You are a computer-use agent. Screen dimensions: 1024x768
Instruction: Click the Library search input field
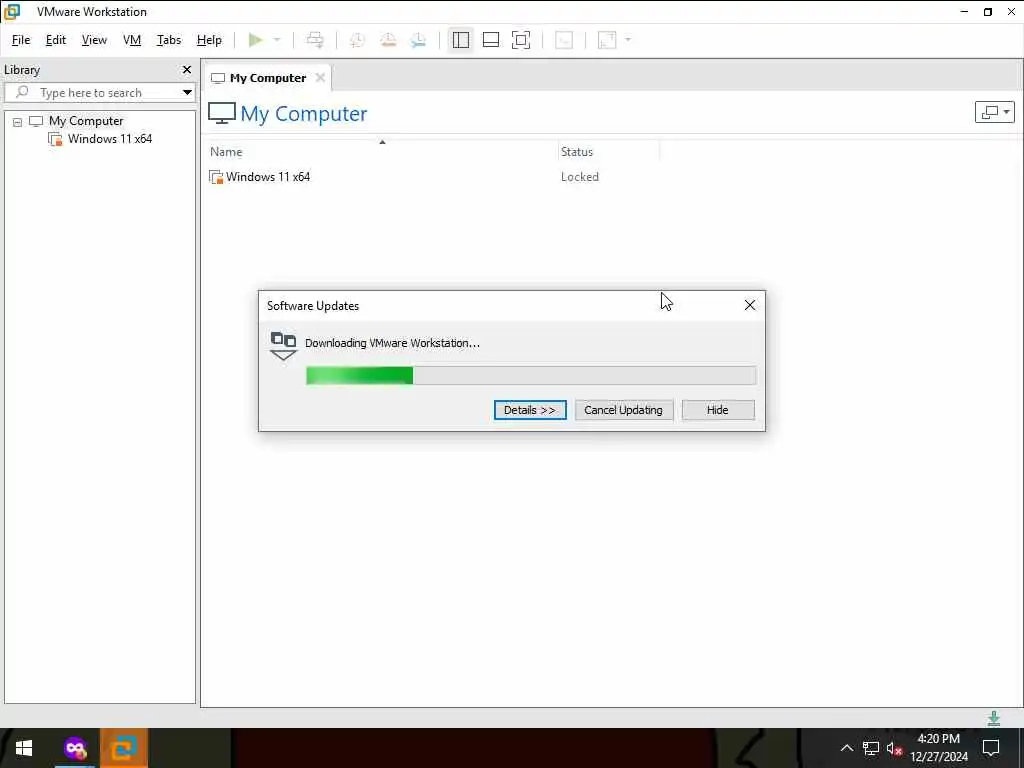[98, 92]
